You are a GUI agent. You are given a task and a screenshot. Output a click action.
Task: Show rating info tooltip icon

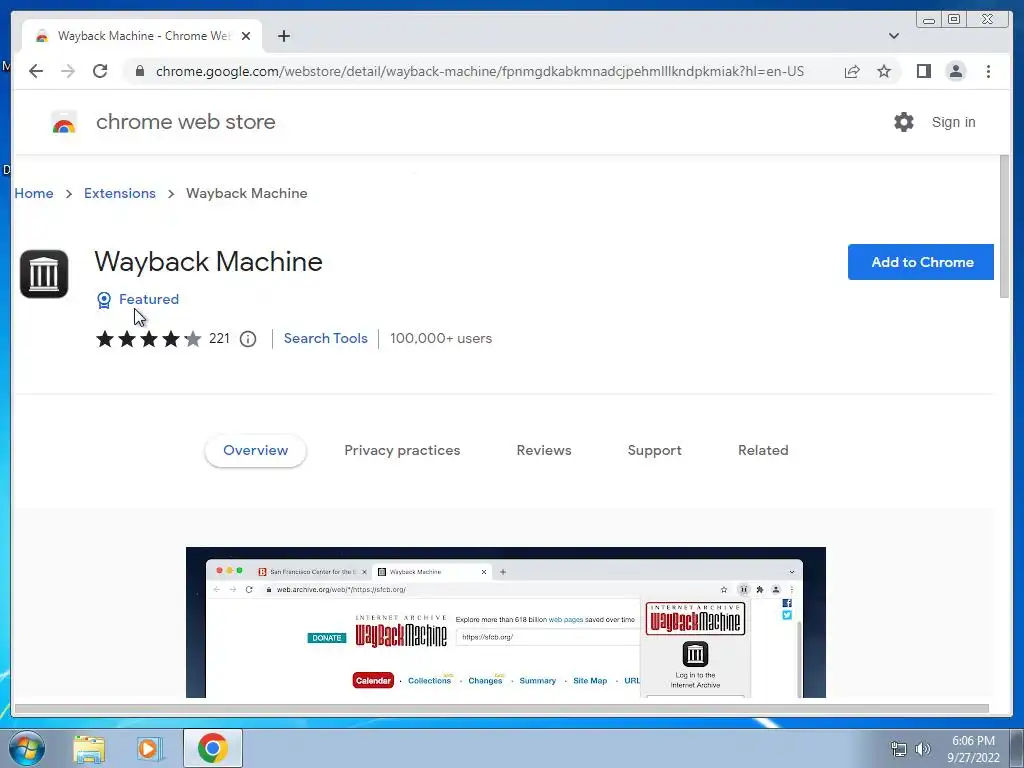(248, 339)
